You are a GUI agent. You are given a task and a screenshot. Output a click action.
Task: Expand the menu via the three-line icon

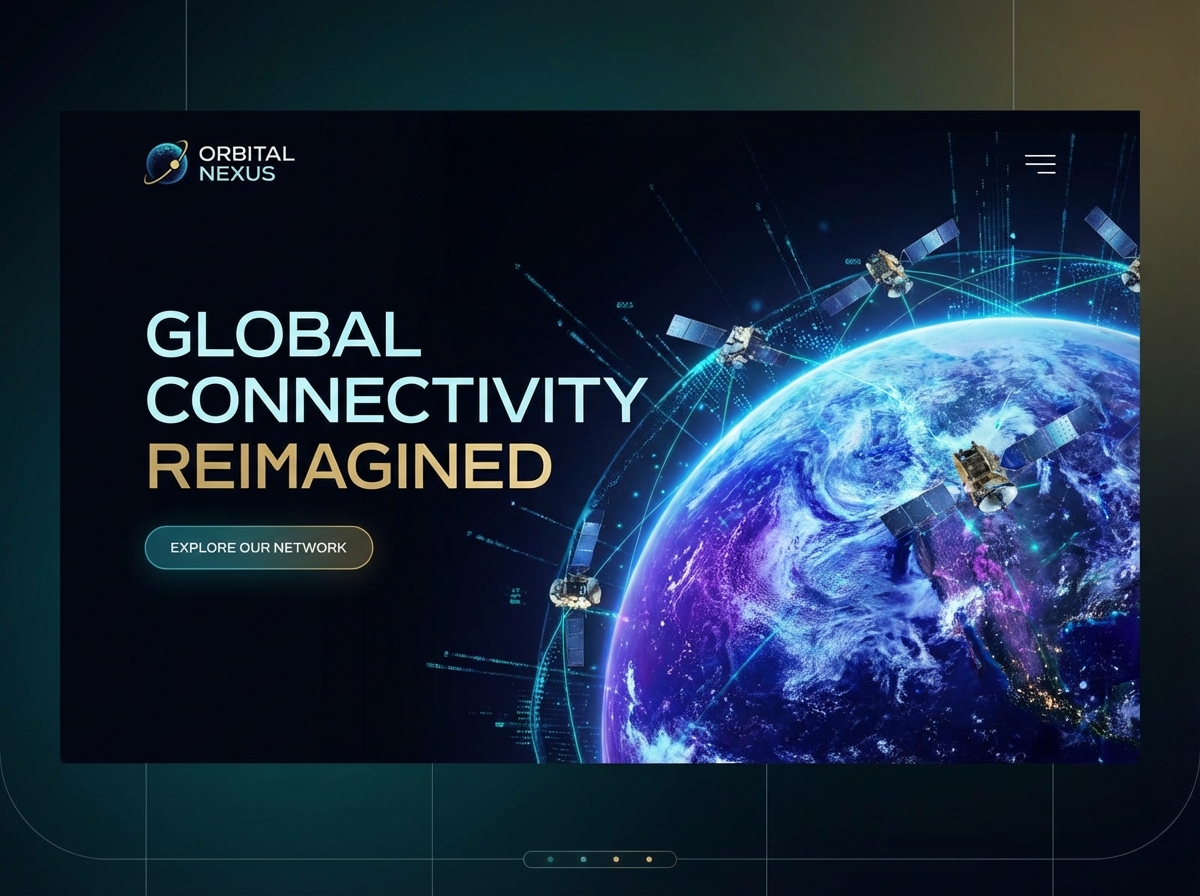pos(1042,163)
